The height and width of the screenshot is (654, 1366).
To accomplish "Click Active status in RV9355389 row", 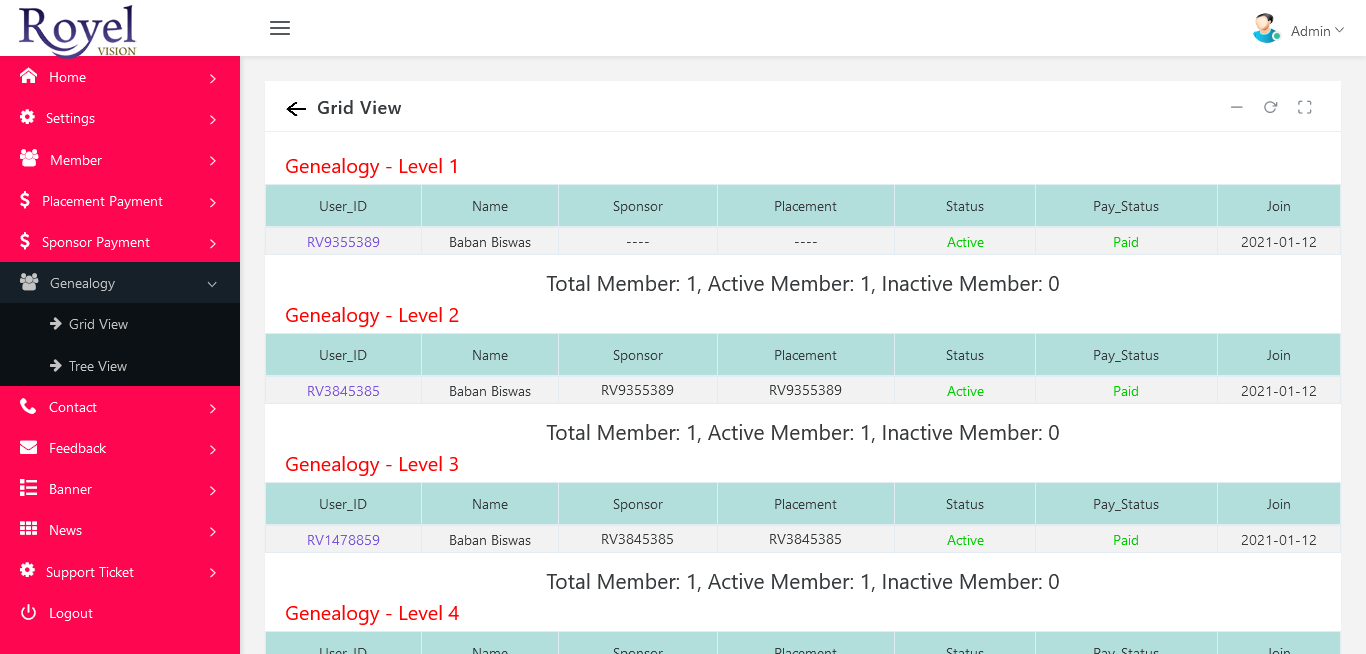I will [965, 242].
